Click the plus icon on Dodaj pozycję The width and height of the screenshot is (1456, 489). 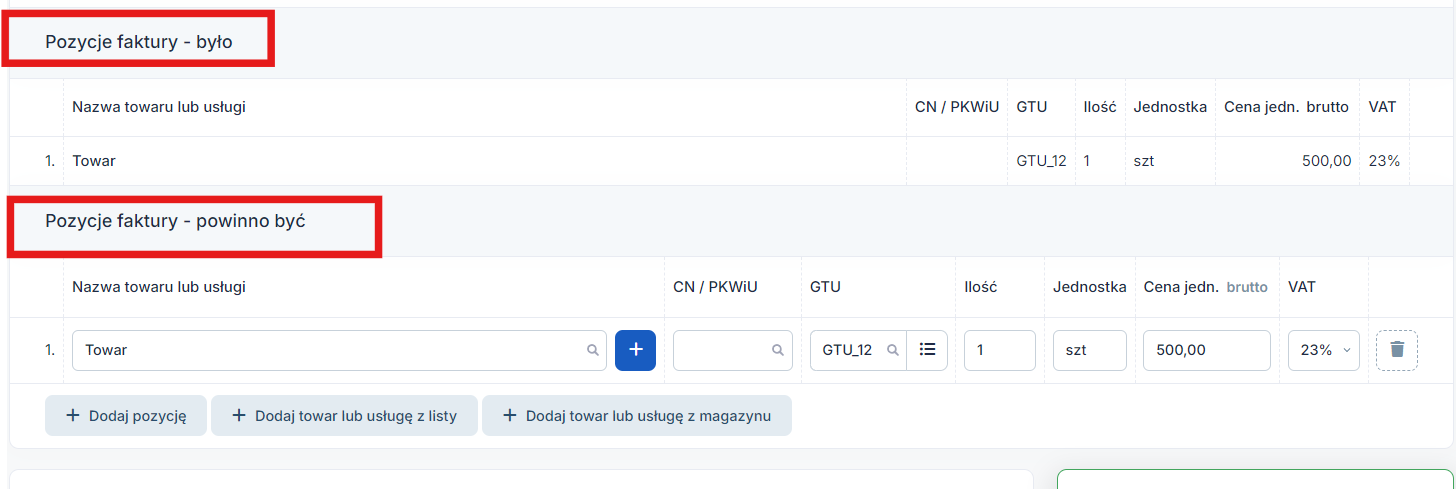tap(72, 416)
